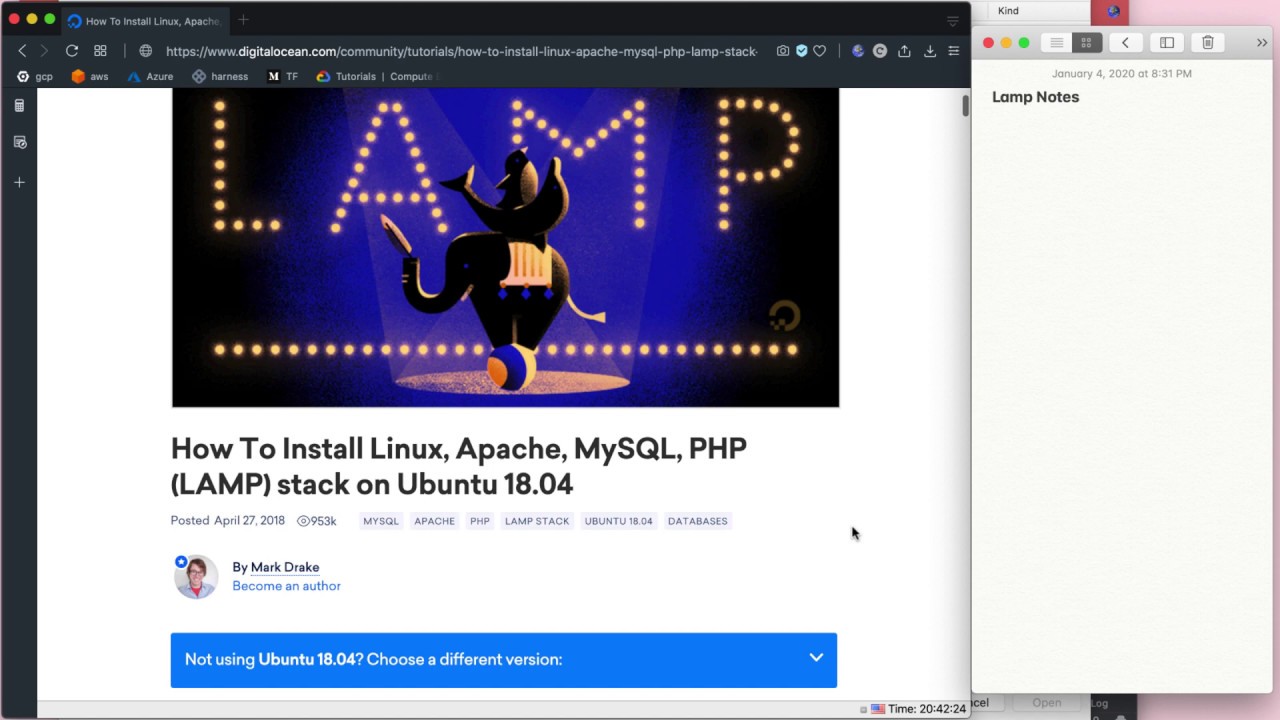Go back in the browser

[x=22, y=51]
